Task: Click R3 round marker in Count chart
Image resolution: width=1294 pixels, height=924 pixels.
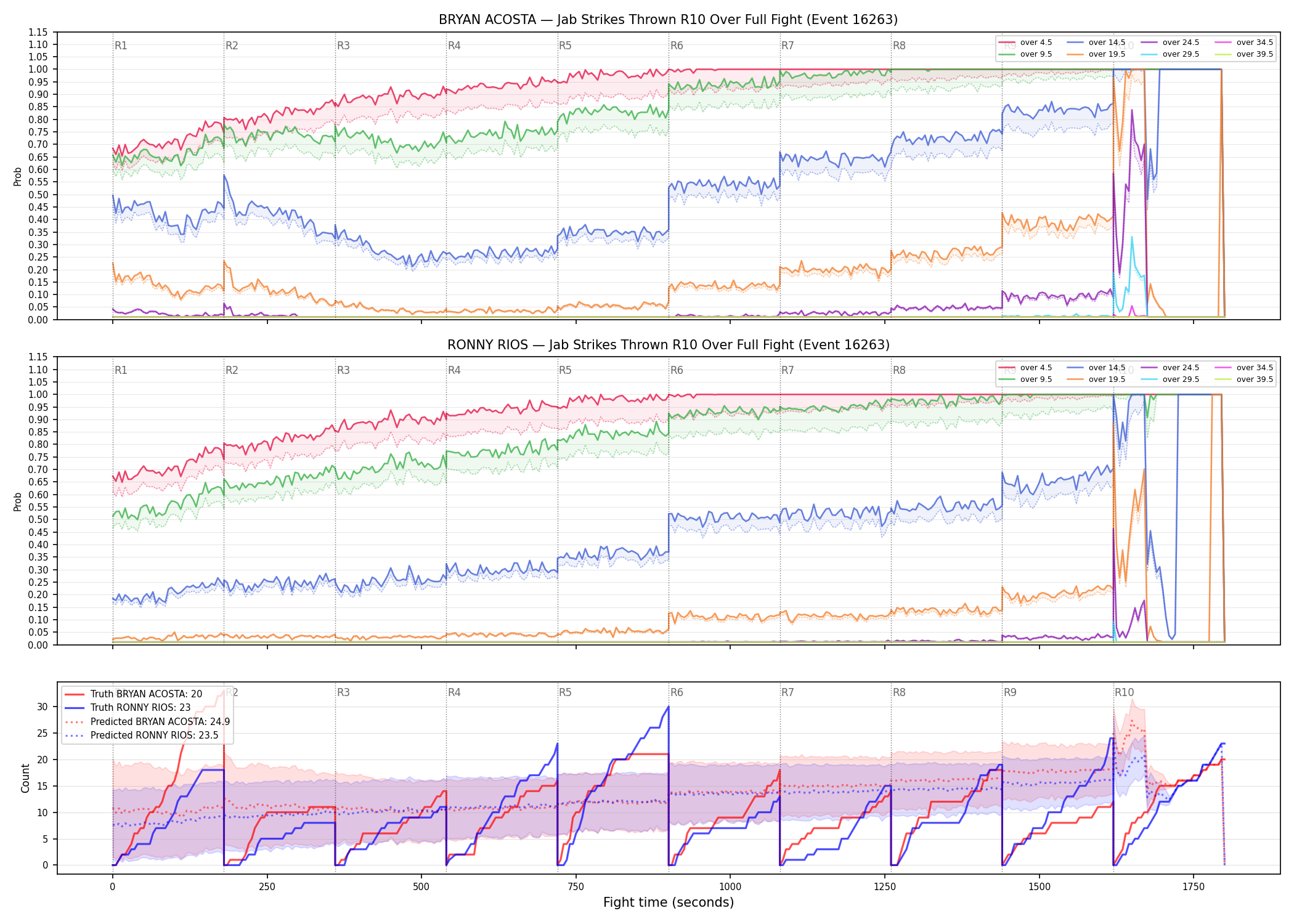Action: click(343, 692)
